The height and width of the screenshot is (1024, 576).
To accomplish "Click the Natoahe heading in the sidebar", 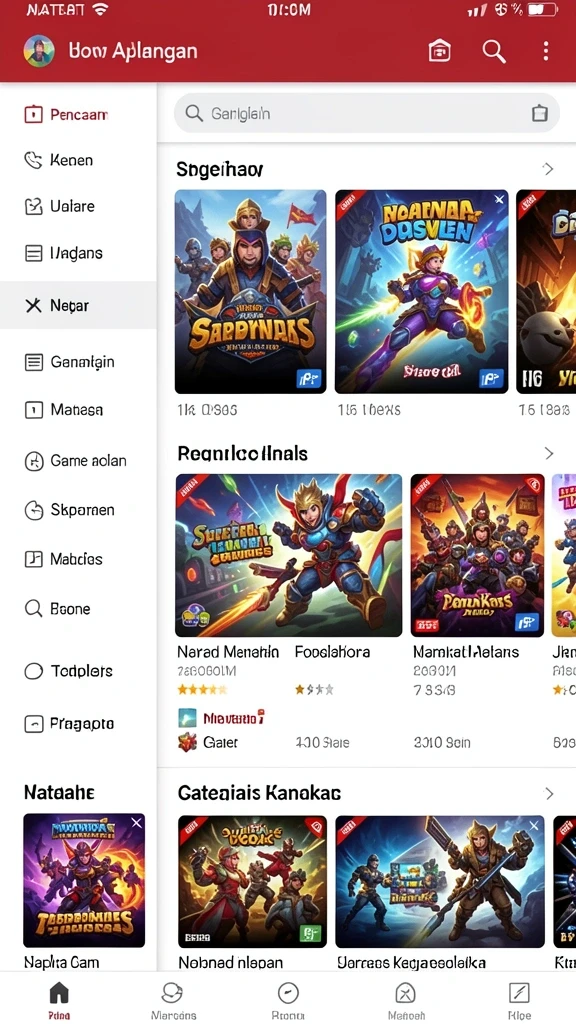I will point(59,793).
